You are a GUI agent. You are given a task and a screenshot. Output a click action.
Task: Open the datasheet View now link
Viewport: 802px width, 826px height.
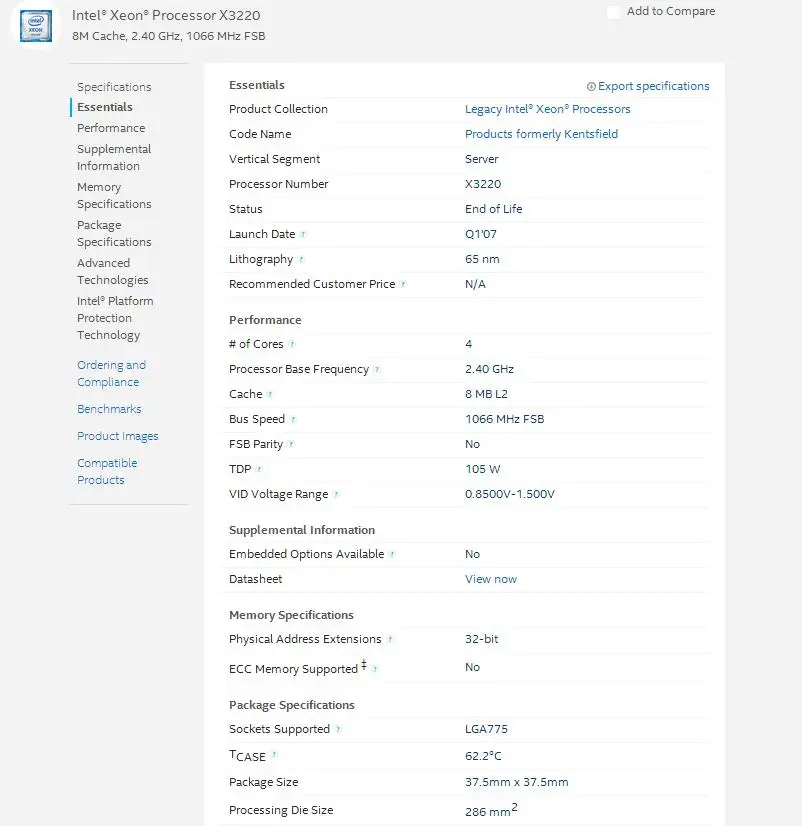(x=491, y=579)
